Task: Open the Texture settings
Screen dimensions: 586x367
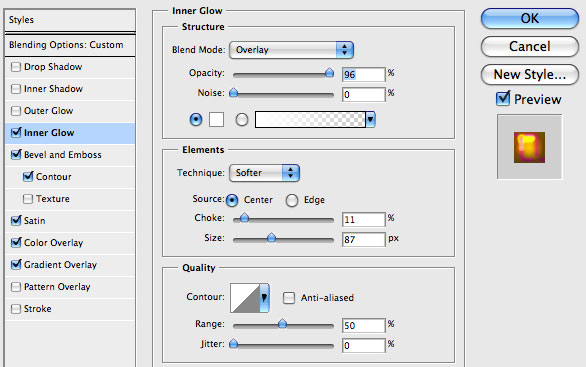Action: click(53, 199)
